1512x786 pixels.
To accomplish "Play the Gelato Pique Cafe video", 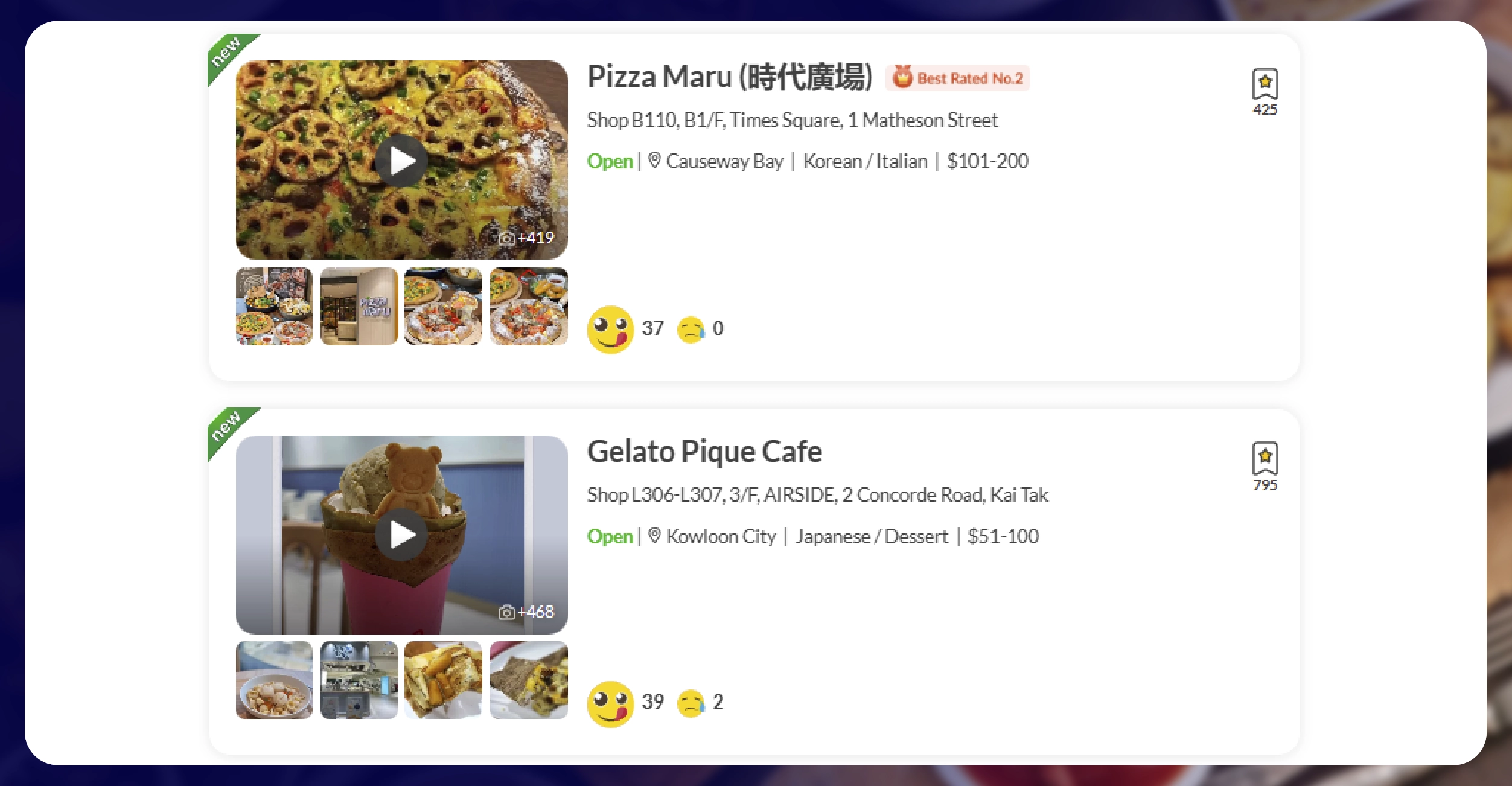I will point(401,535).
